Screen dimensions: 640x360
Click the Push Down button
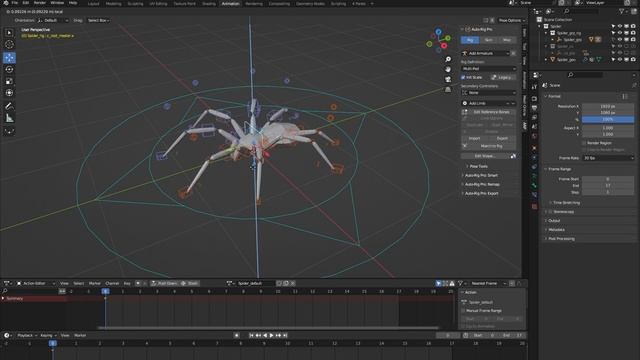(164, 283)
